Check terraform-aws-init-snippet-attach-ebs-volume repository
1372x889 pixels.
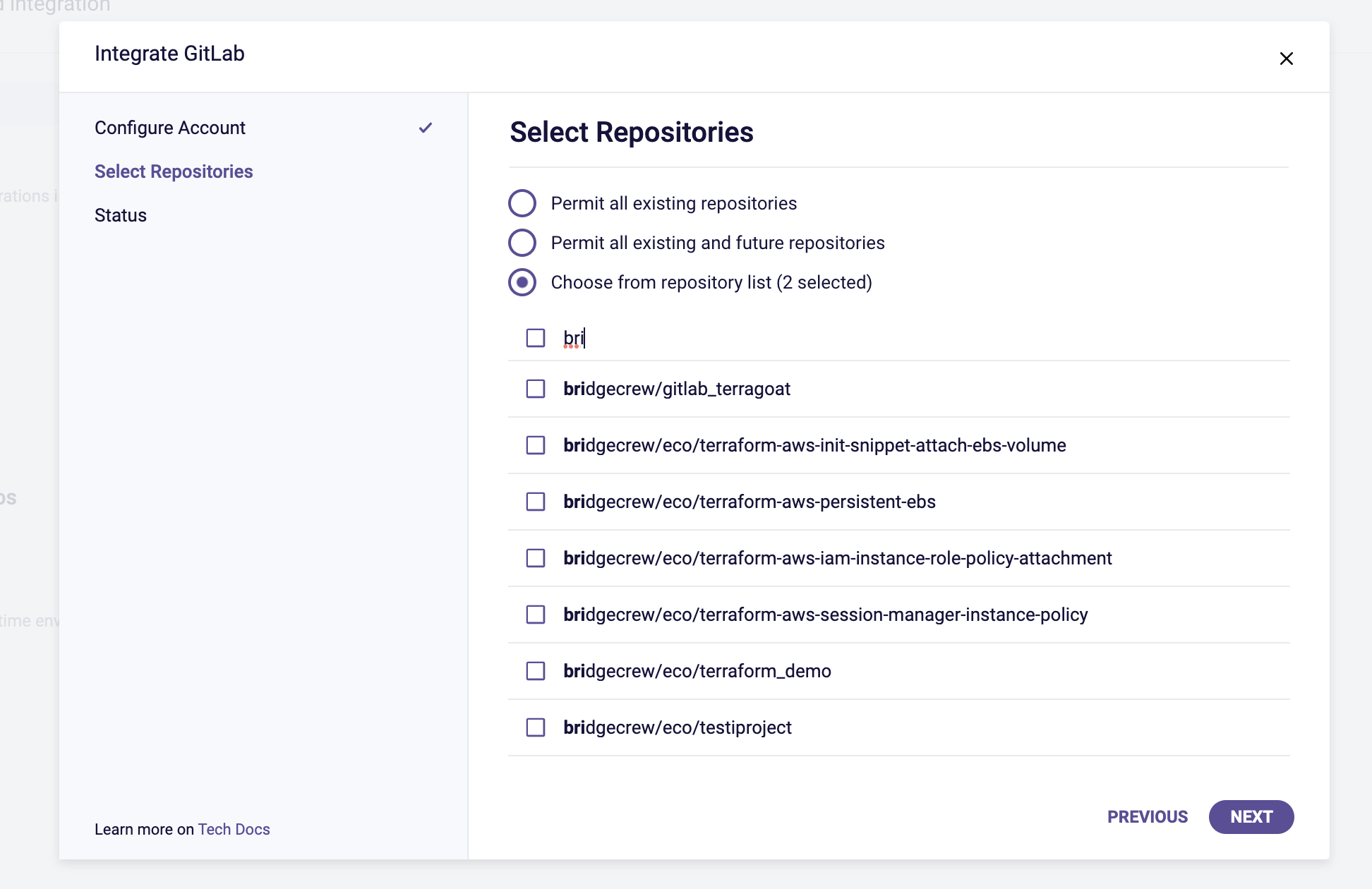pyautogui.click(x=536, y=445)
